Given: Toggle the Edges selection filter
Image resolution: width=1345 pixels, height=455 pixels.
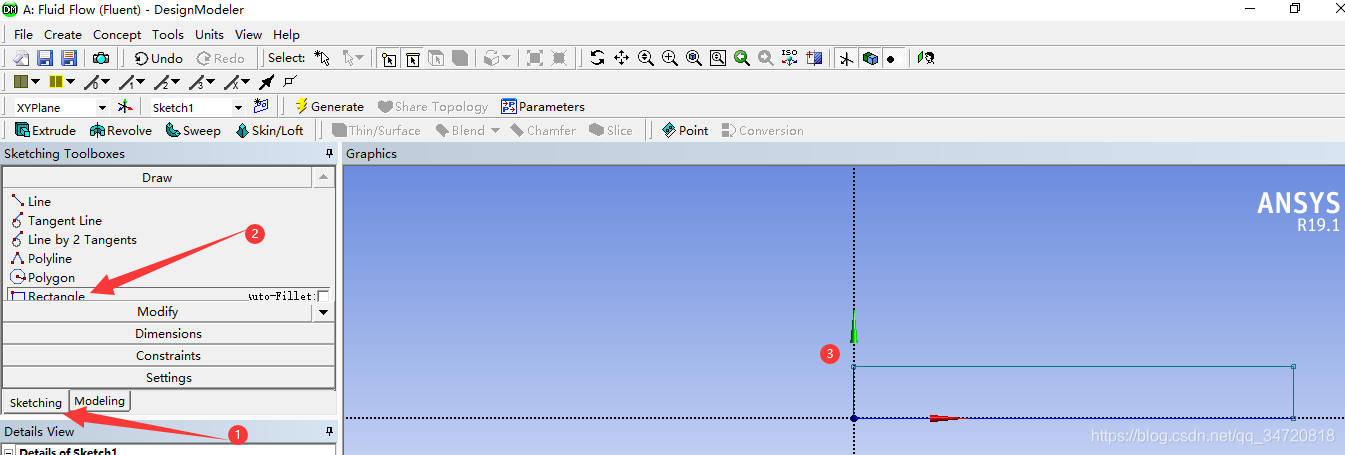Looking at the screenshot, I should 412,58.
